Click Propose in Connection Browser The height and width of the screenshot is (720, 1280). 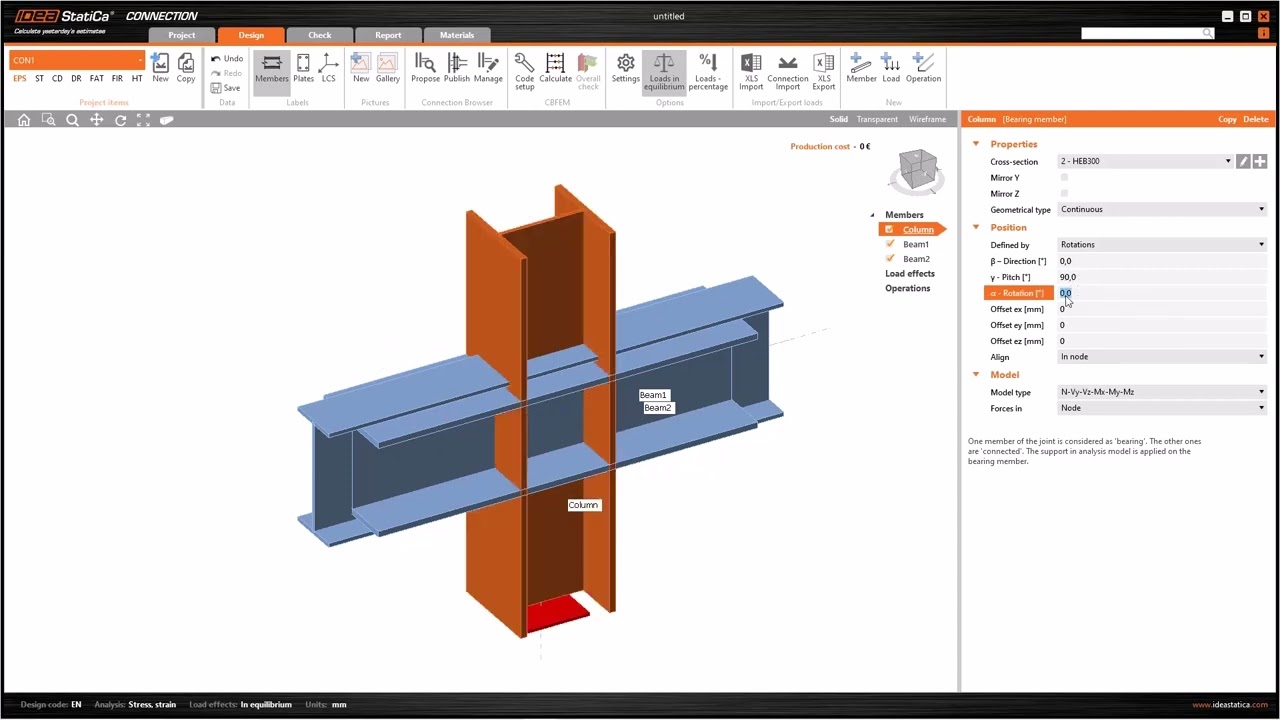click(x=425, y=68)
